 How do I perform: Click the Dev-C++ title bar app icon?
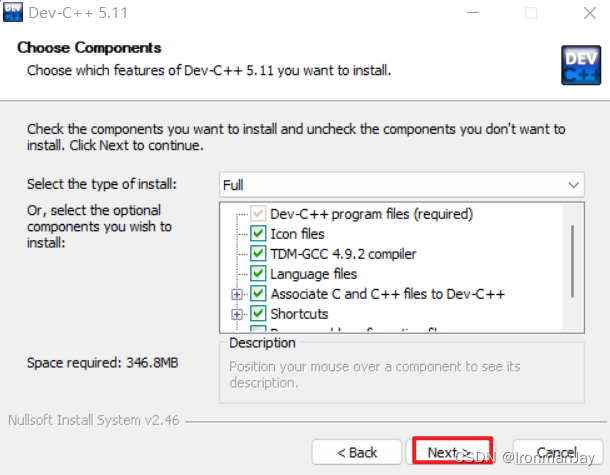click(12, 12)
